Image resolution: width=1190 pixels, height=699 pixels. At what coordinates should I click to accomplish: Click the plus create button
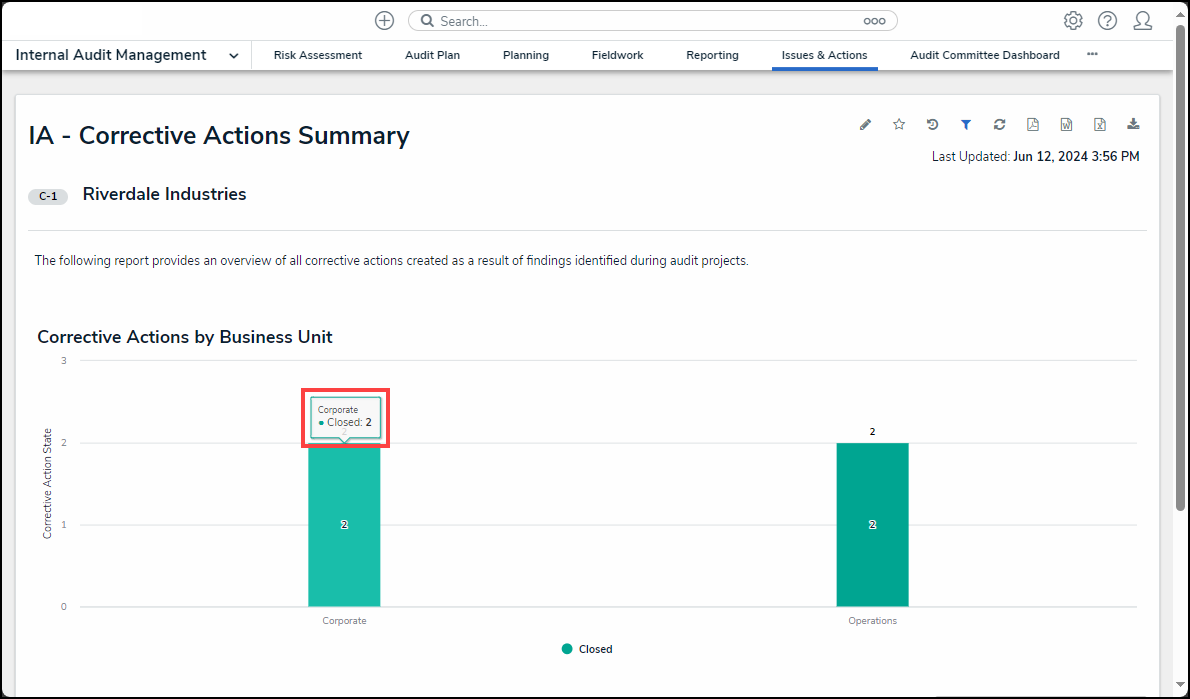(384, 21)
